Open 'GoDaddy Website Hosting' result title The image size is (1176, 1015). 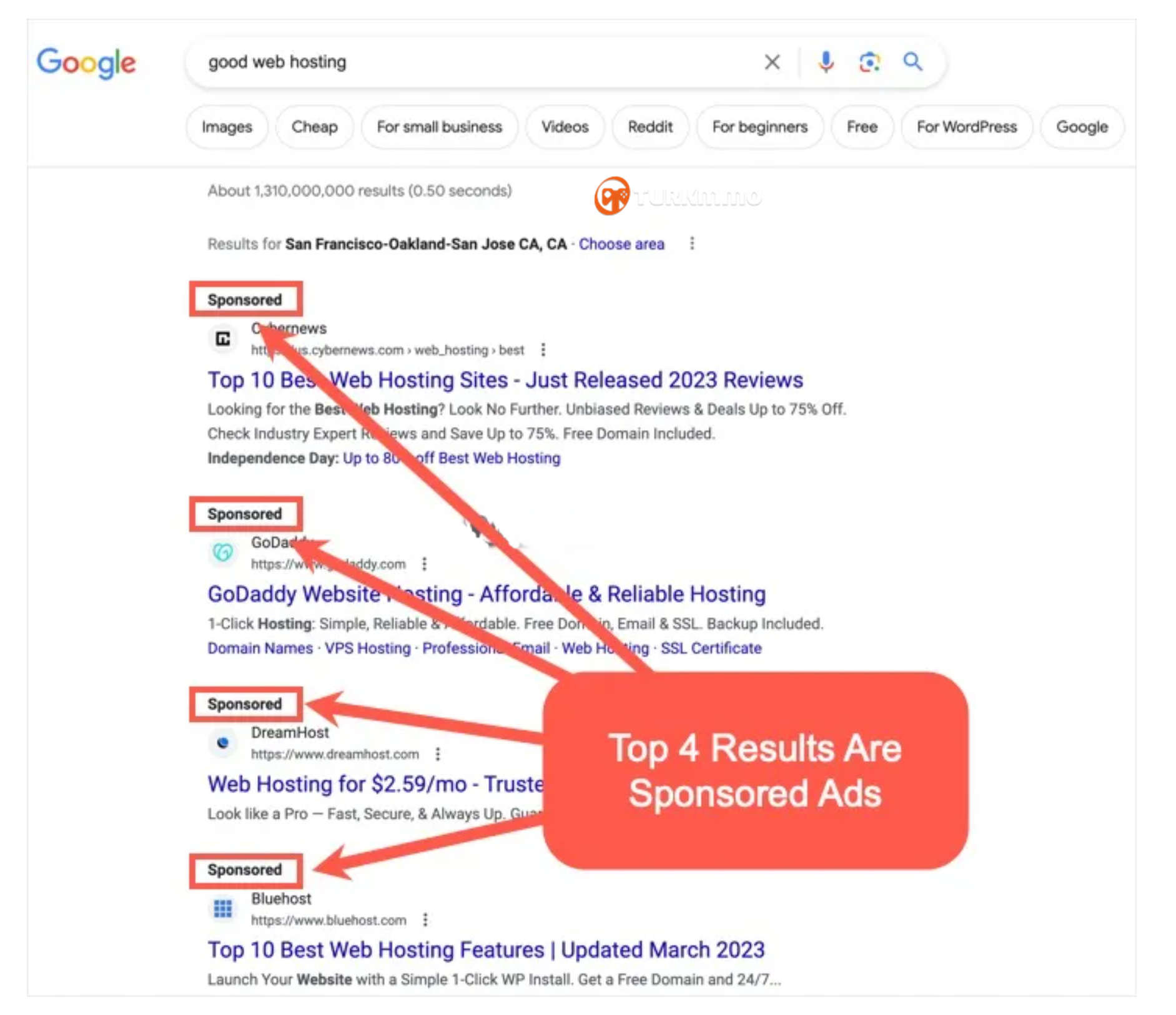pyautogui.click(x=487, y=594)
